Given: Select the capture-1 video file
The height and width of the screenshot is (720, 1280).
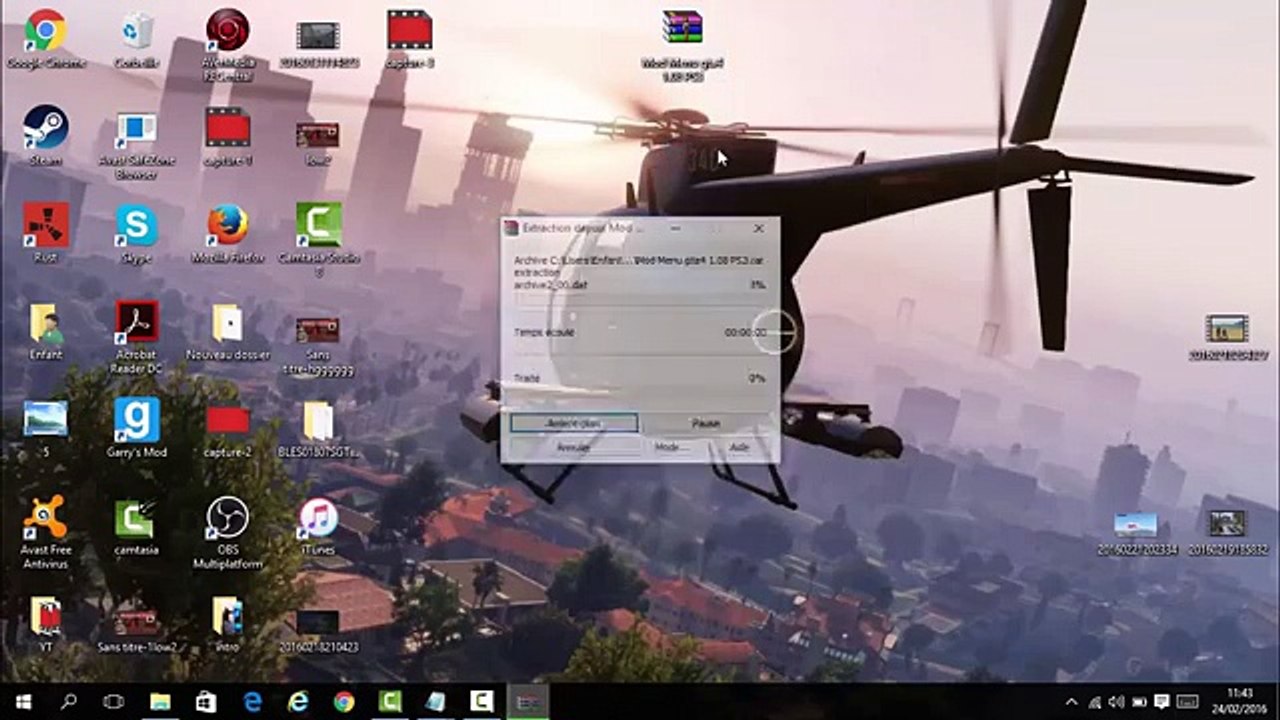Looking at the screenshot, I should pos(228,136).
